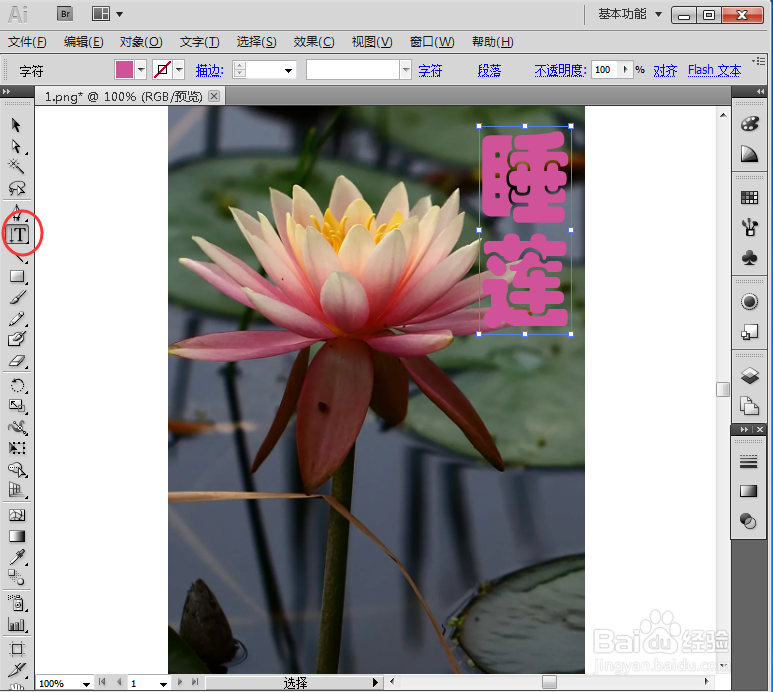The width and height of the screenshot is (773, 692).
Task: Click the 描边 stroke link
Action: pos(210,70)
